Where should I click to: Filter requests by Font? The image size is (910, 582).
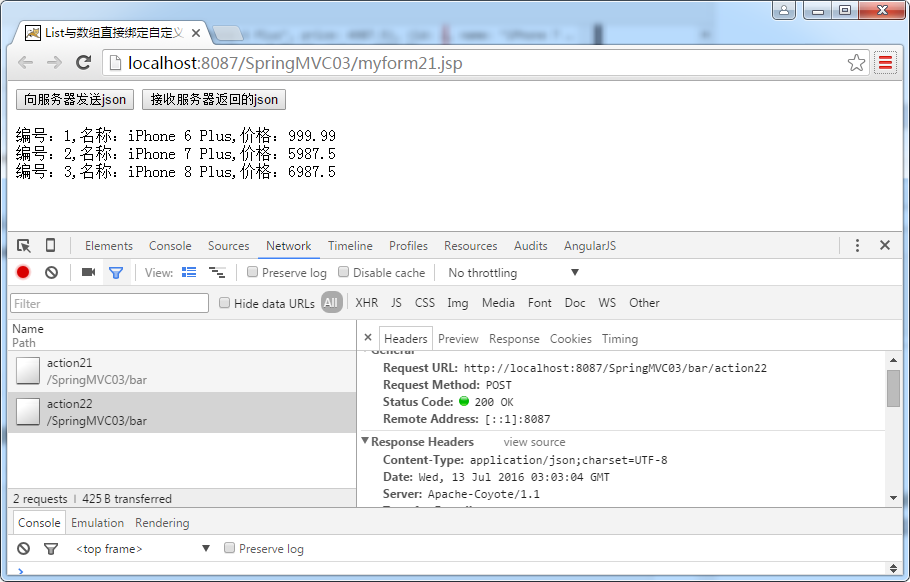click(539, 302)
